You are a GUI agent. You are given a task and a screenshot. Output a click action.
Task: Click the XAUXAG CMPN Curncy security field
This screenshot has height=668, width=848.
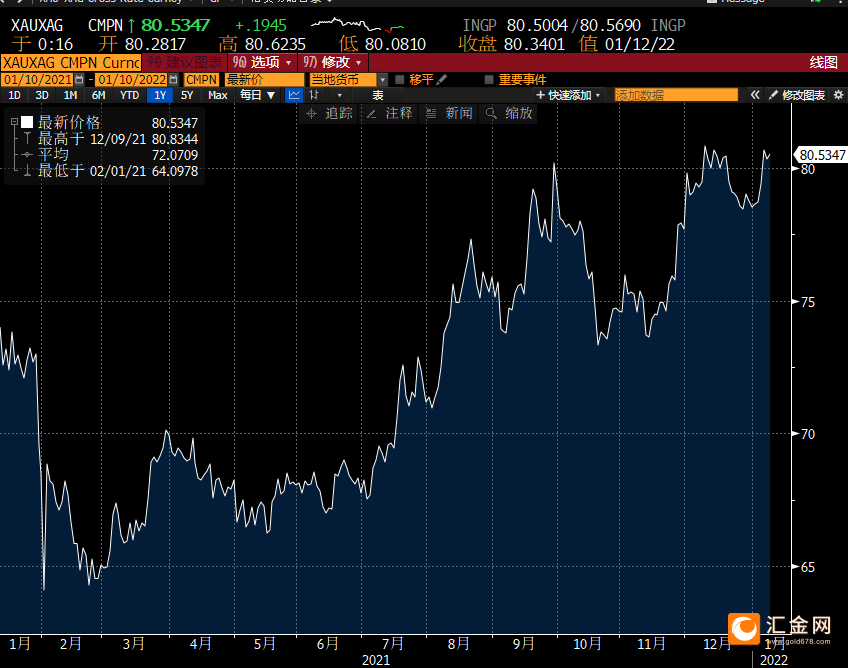tap(71, 62)
